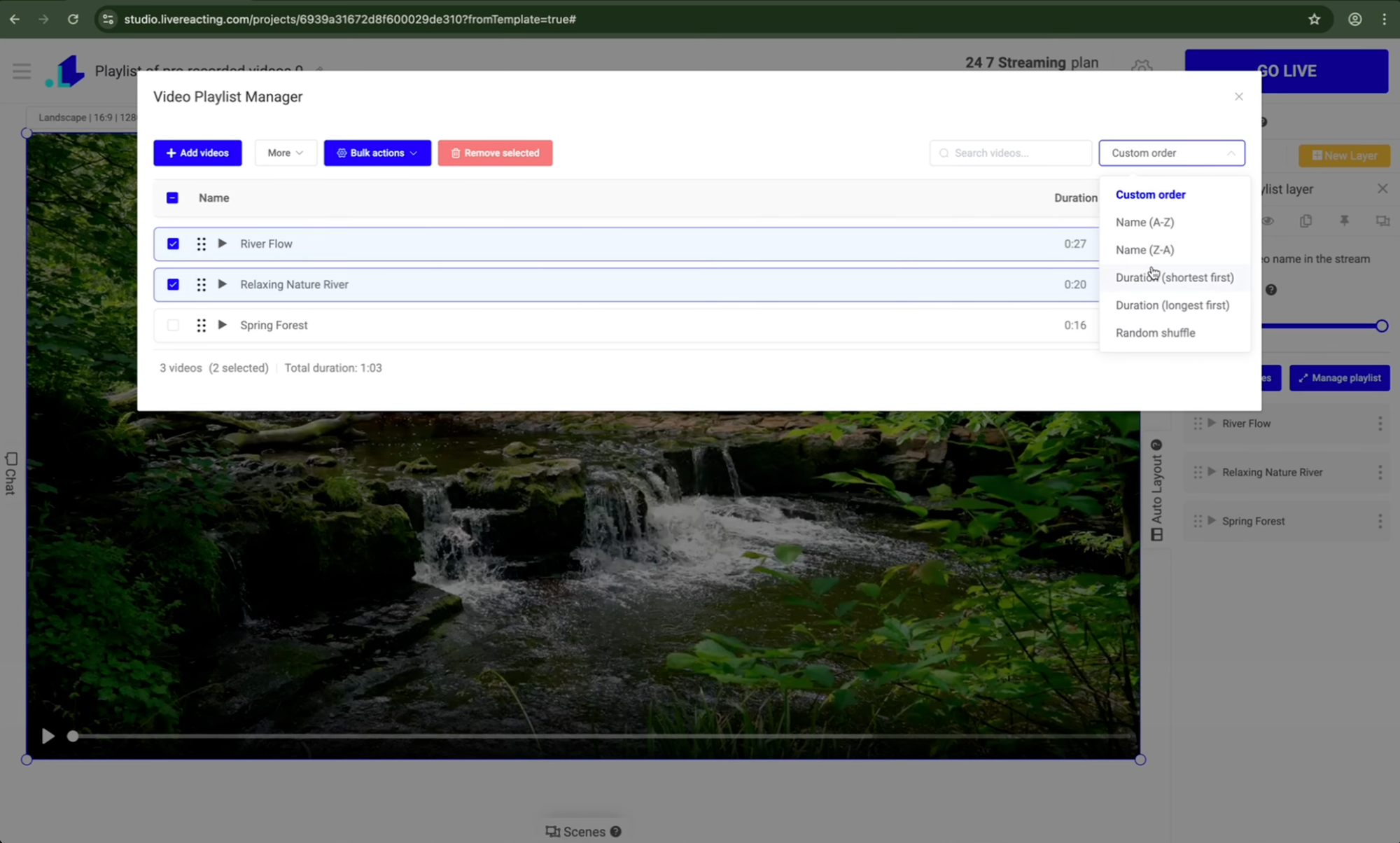Reload the browser page
This screenshot has width=1400, height=843.
pos(73,19)
